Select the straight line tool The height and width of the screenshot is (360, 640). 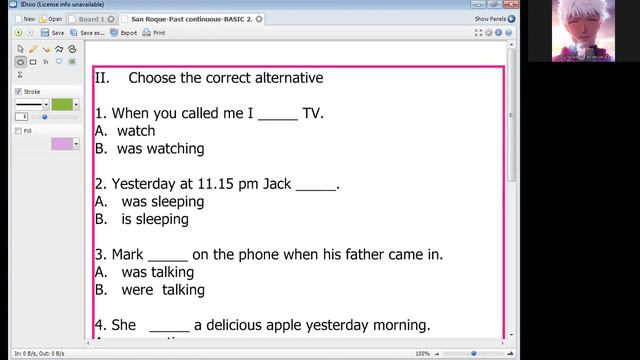46,49
